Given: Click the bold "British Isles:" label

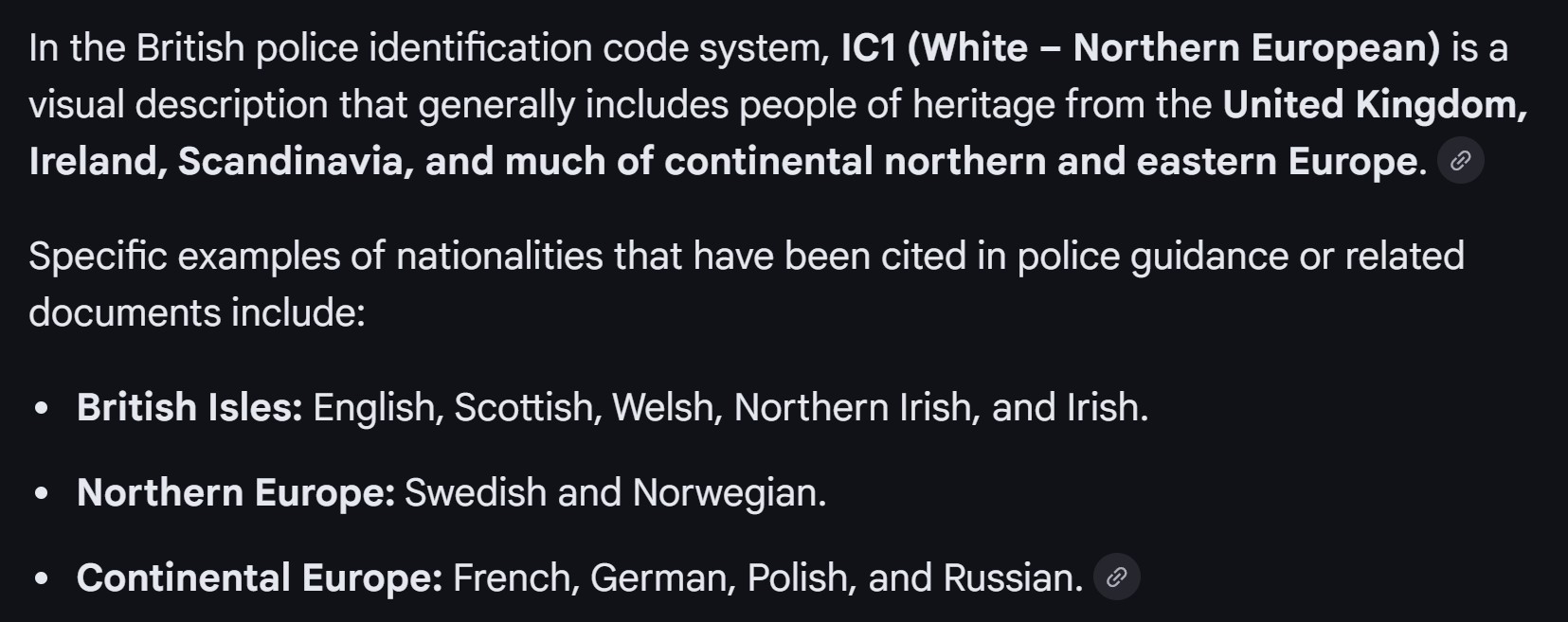Looking at the screenshot, I should (189, 408).
